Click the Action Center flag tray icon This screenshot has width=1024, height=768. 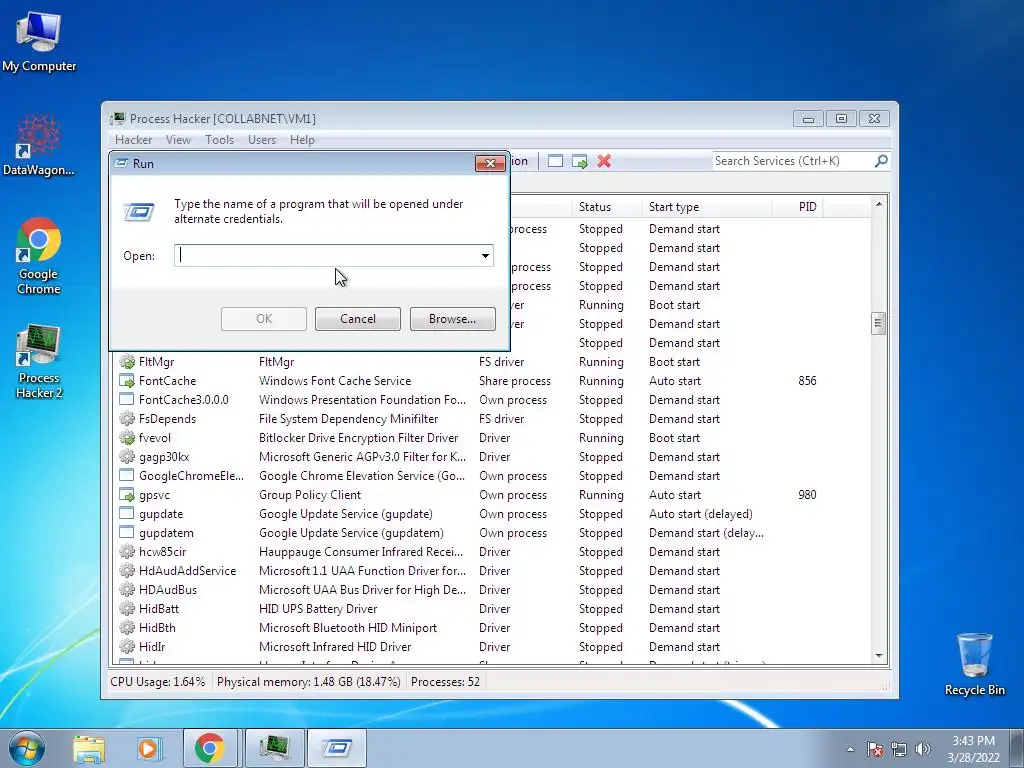tap(875, 749)
